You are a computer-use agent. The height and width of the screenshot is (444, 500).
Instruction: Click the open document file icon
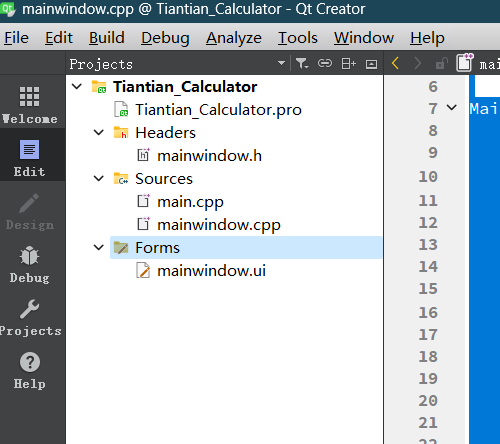465,62
